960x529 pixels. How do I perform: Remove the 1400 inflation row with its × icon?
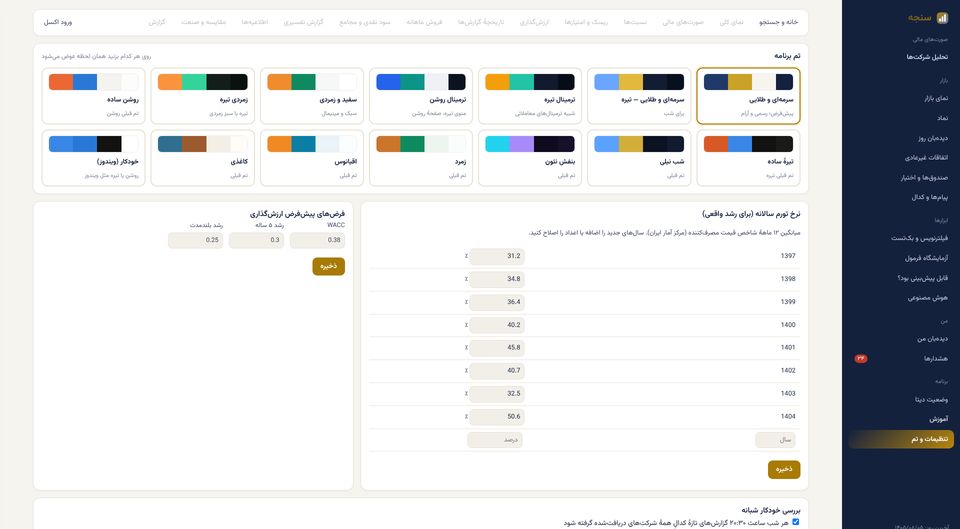[x=467, y=325]
